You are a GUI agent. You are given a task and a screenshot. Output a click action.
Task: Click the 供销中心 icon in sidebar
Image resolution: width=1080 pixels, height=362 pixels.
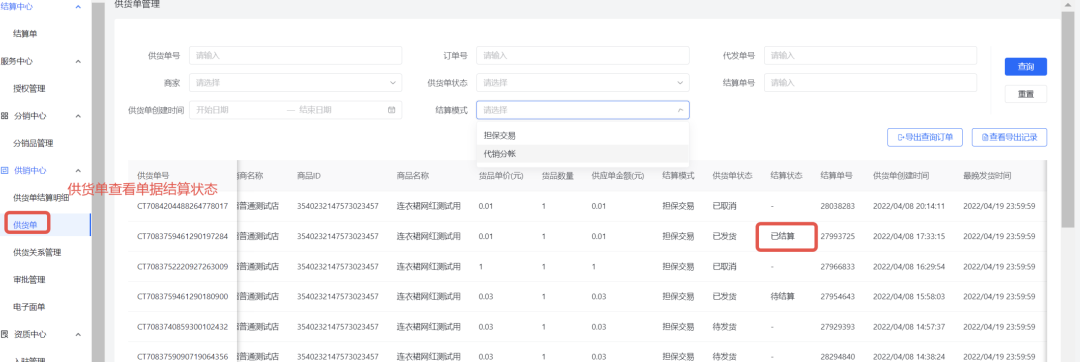[x=4, y=170]
